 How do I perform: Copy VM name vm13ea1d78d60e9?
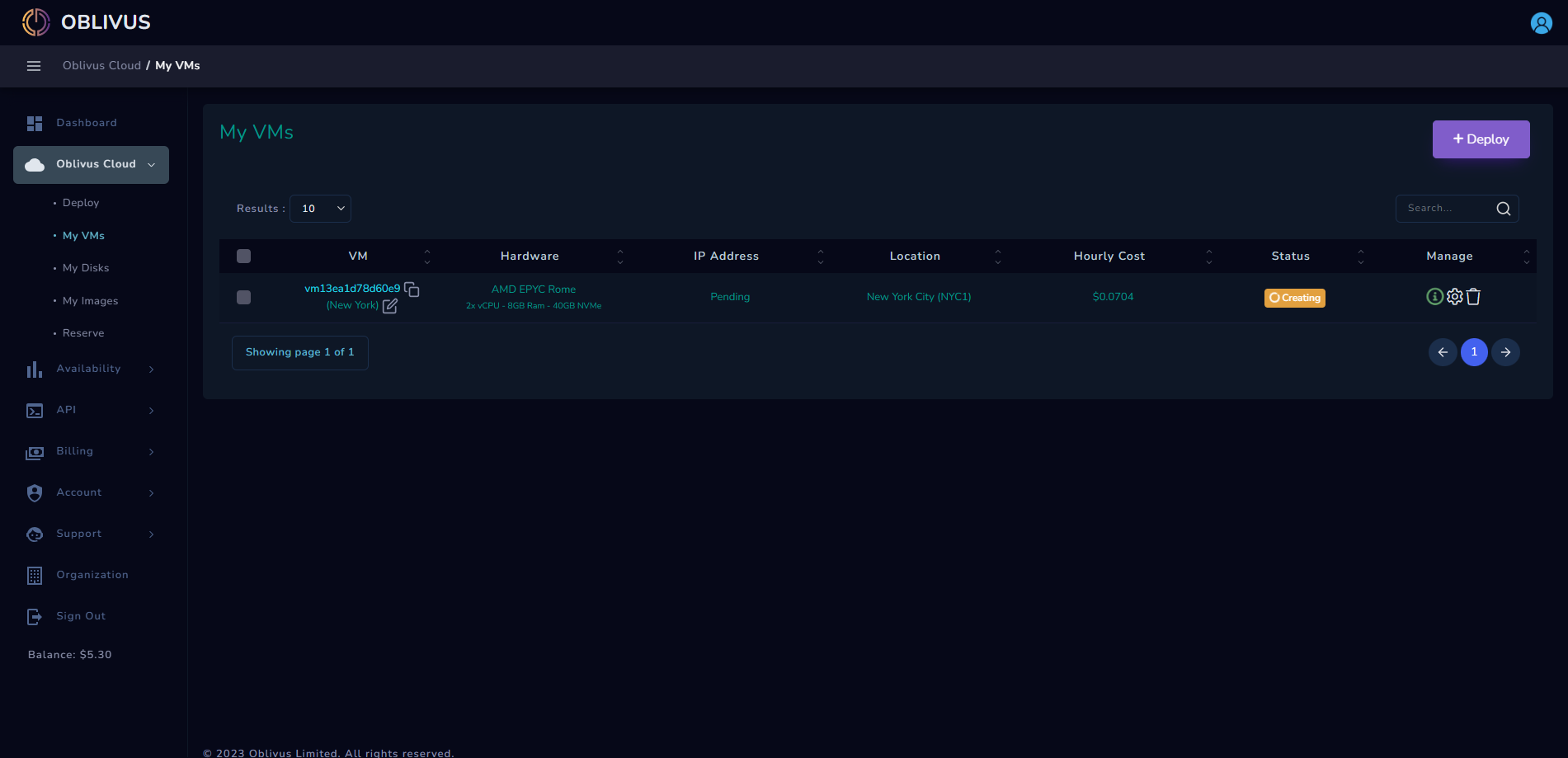tap(412, 290)
